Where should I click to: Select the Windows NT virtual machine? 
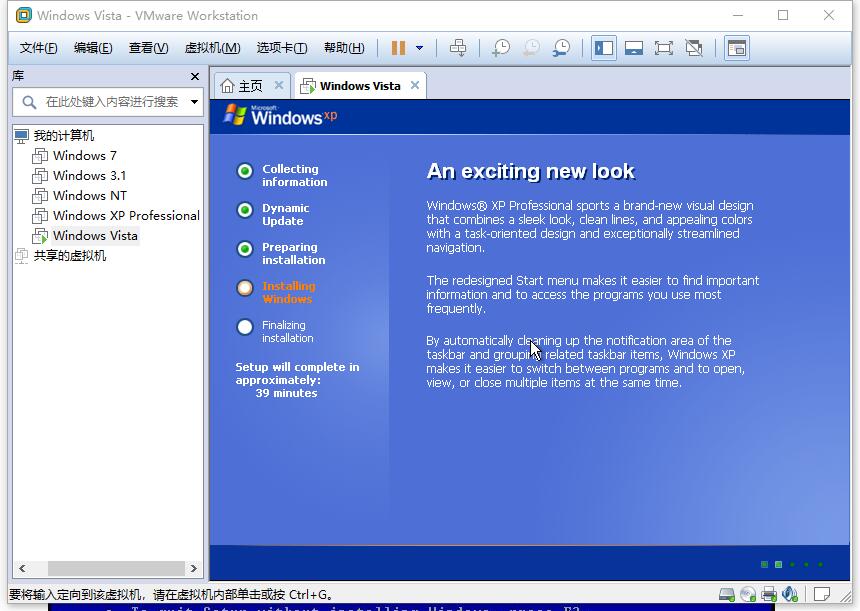point(90,196)
